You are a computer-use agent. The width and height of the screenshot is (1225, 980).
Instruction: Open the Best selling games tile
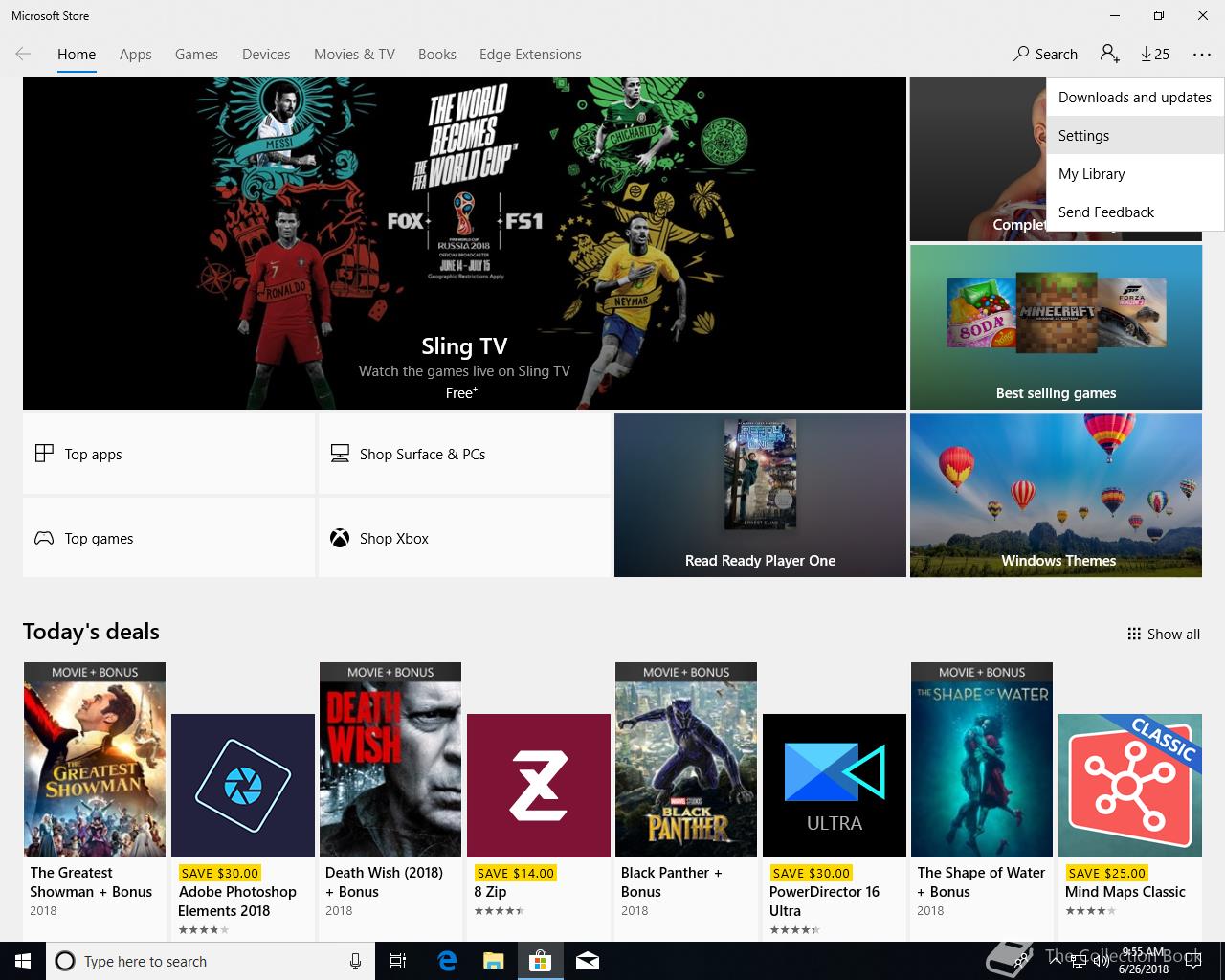tap(1056, 327)
